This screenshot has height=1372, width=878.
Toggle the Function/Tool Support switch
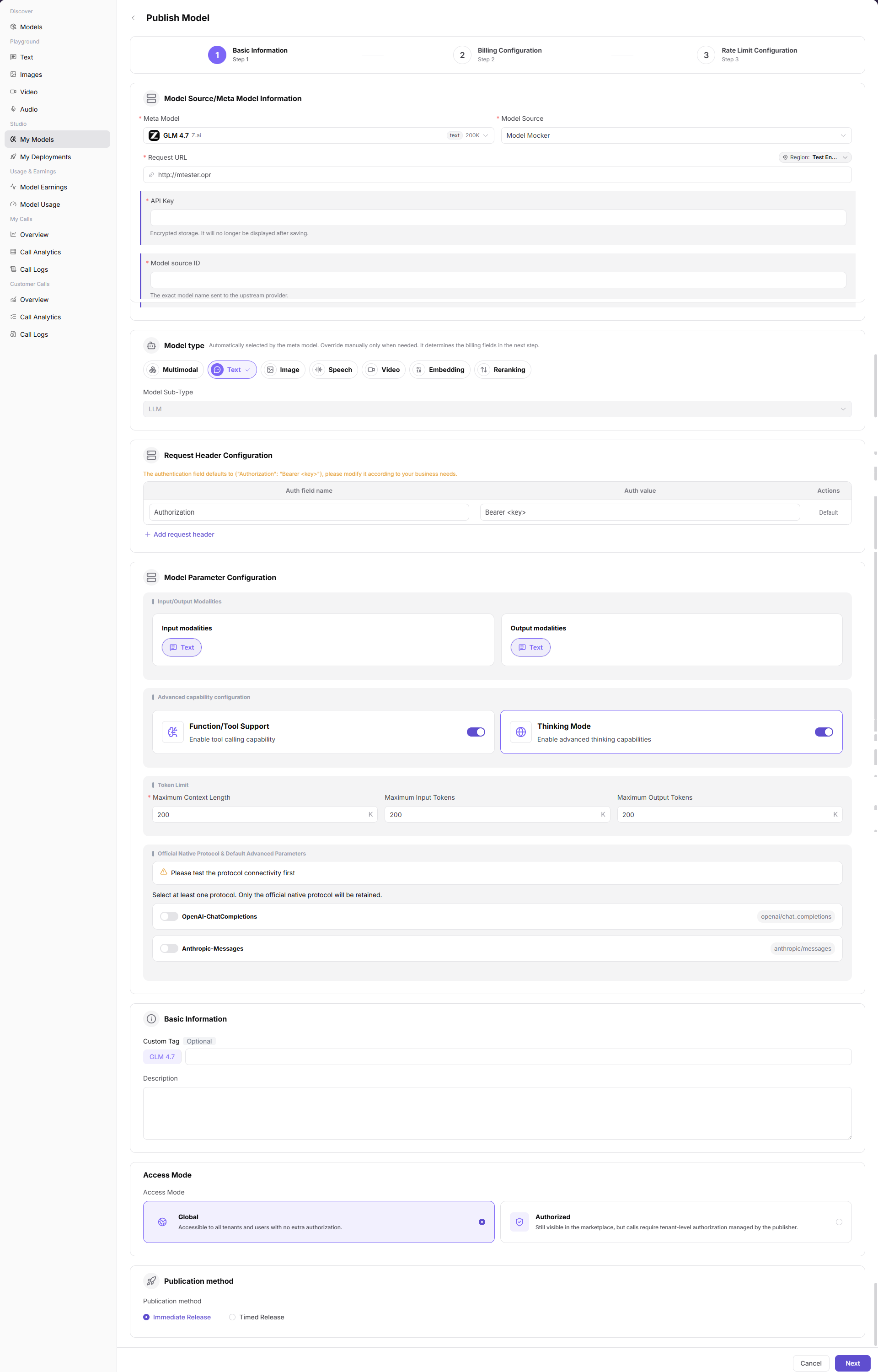(476, 732)
